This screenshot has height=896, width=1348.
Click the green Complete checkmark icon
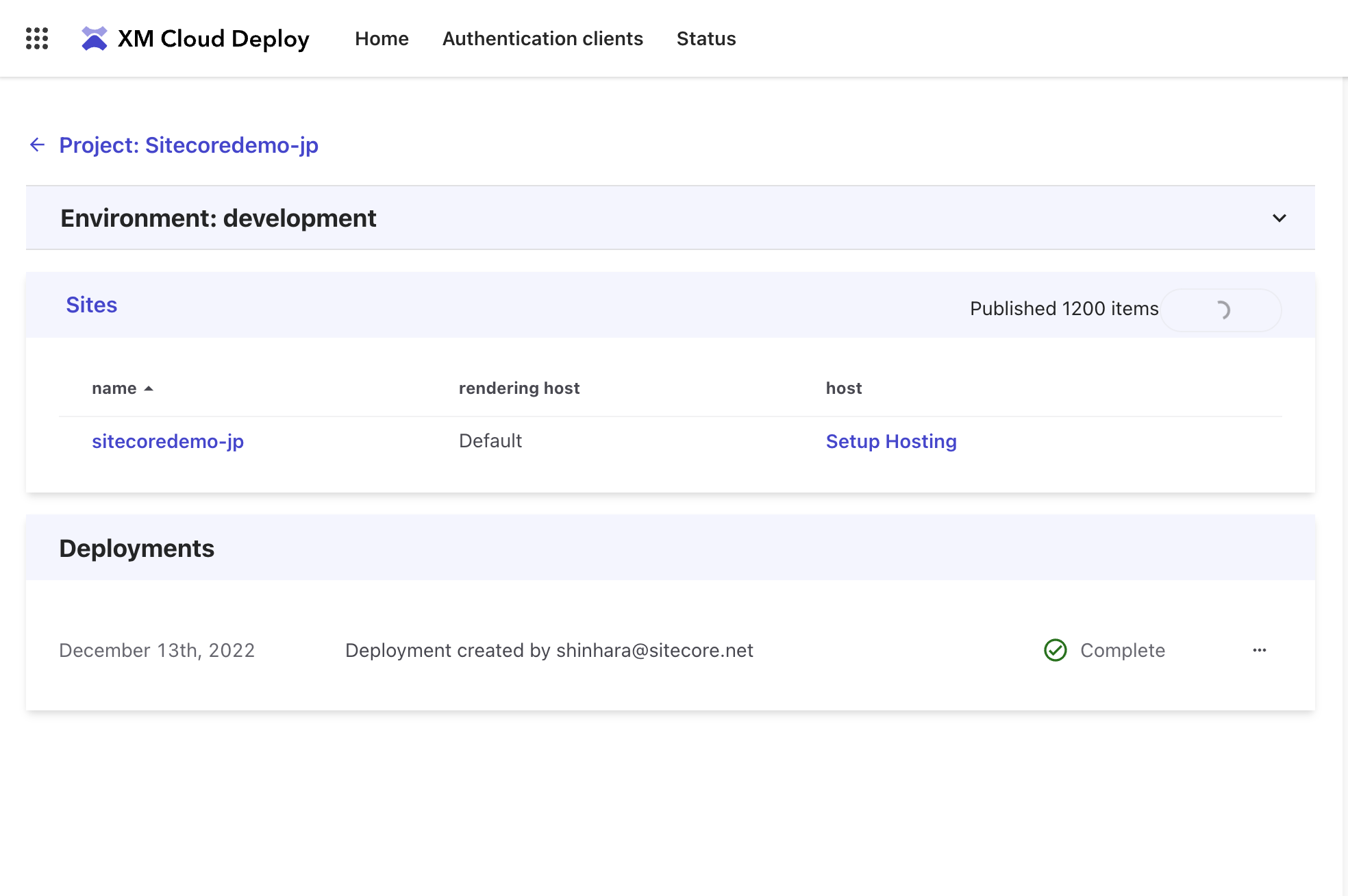pyautogui.click(x=1056, y=650)
